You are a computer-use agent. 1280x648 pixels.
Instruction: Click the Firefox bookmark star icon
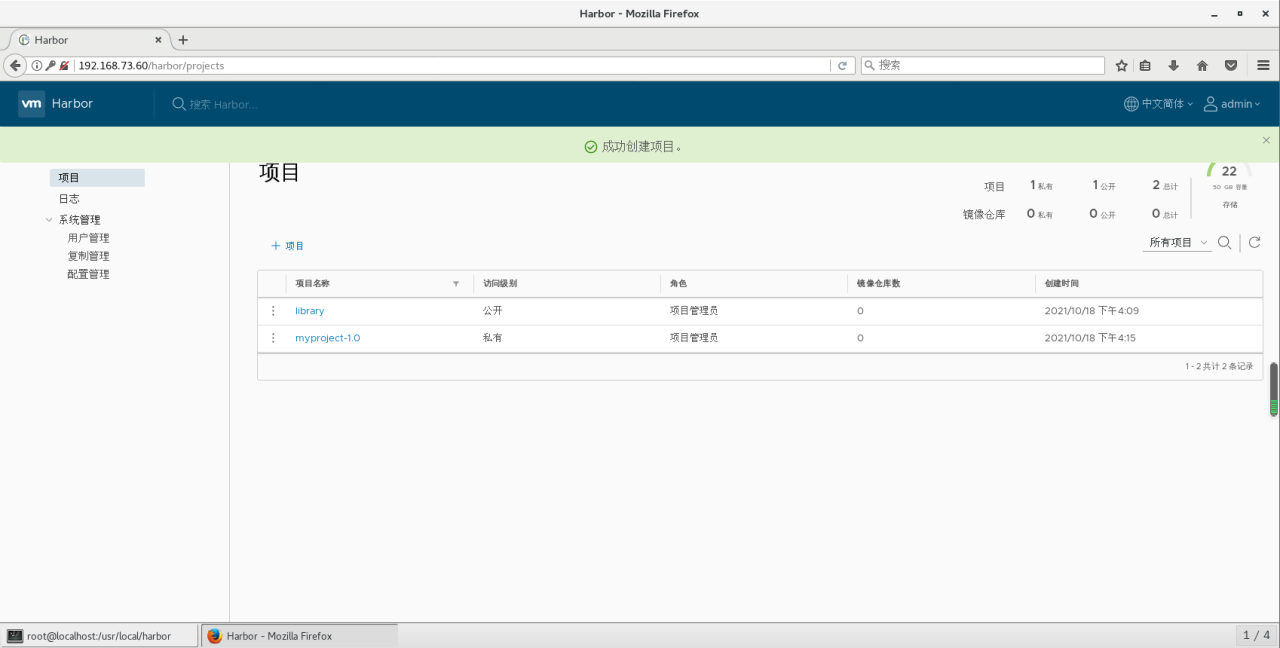click(1121, 65)
